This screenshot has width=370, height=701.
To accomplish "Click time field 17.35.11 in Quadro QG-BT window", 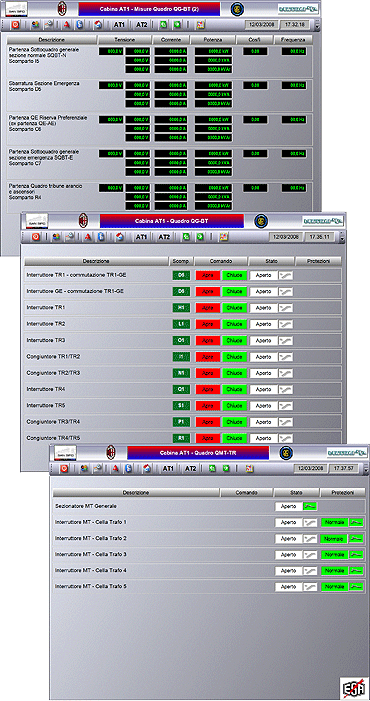I will 319,237.
